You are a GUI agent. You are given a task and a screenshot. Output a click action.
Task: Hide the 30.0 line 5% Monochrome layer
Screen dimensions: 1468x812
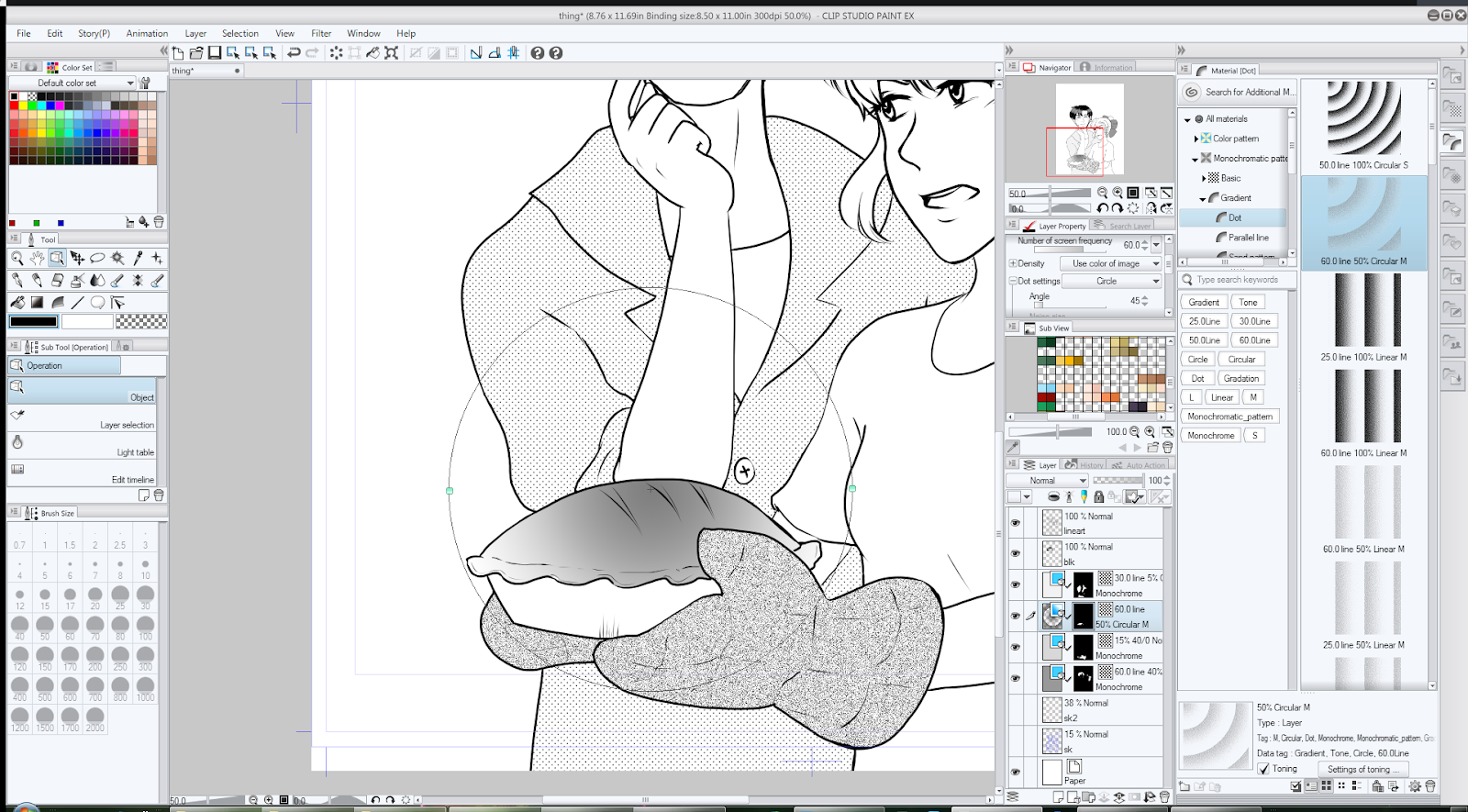click(x=1015, y=585)
